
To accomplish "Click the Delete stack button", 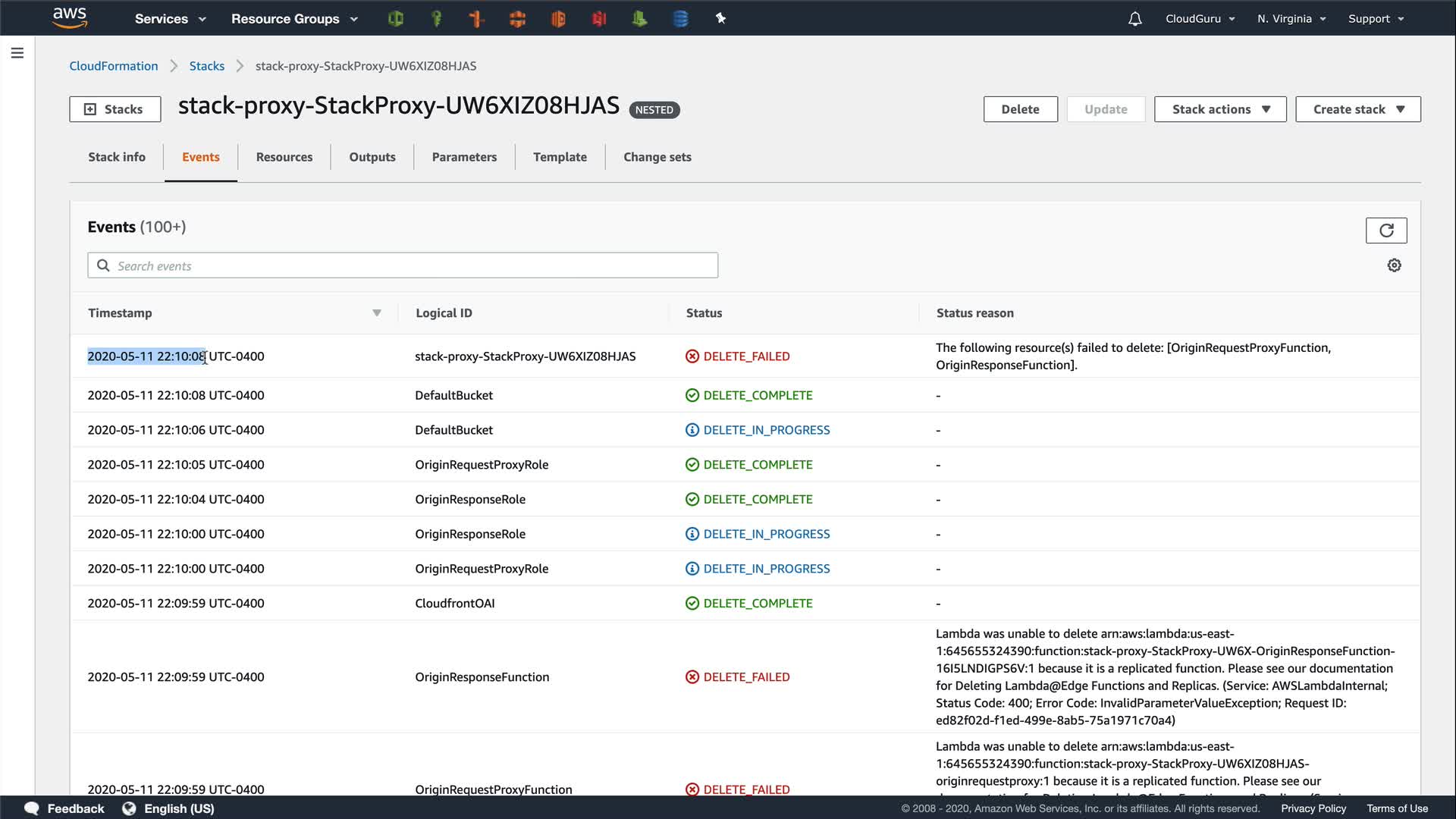I will click(1019, 109).
